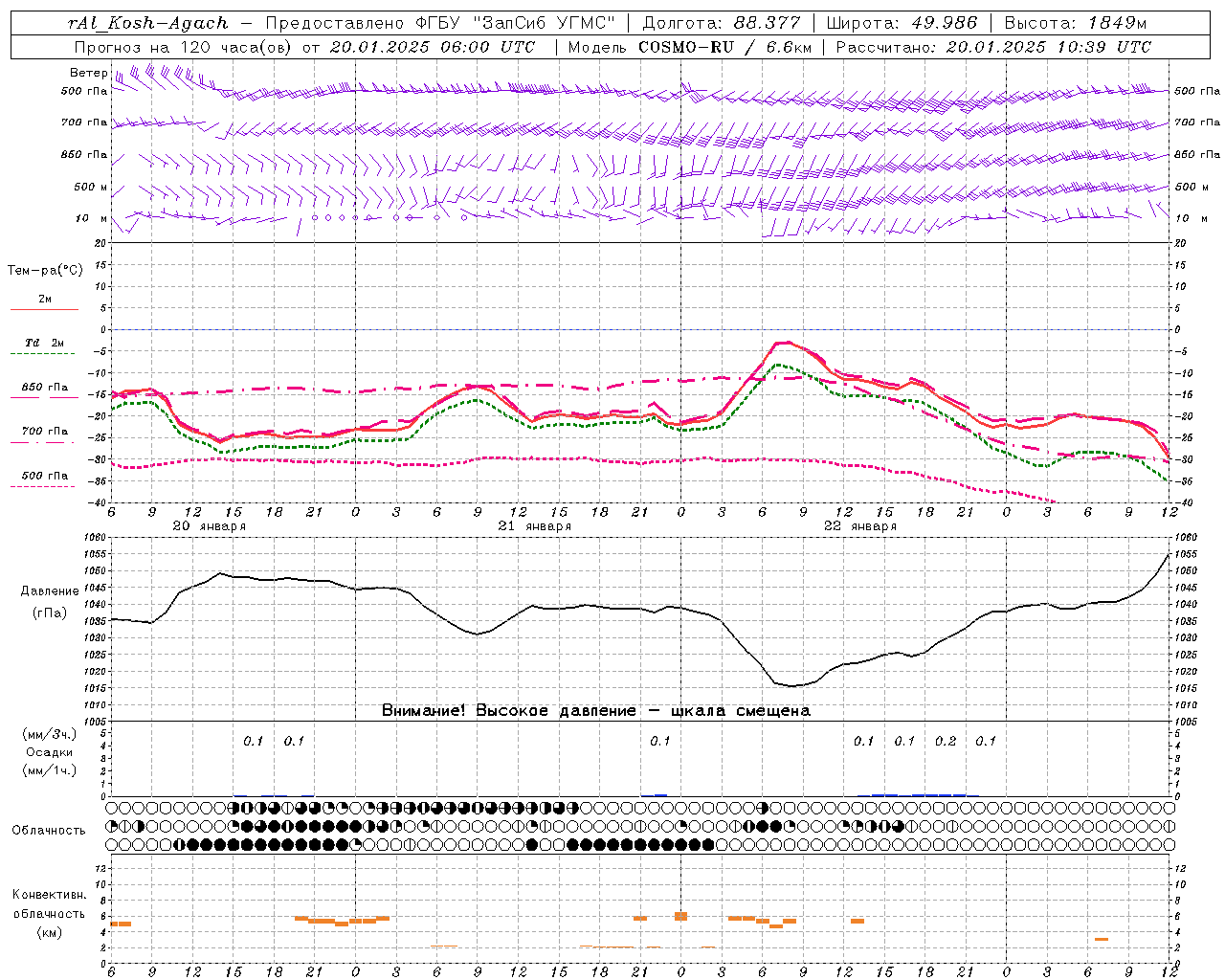Click the Td 2м dew point legend label
1225x980 pixels.
45,343
